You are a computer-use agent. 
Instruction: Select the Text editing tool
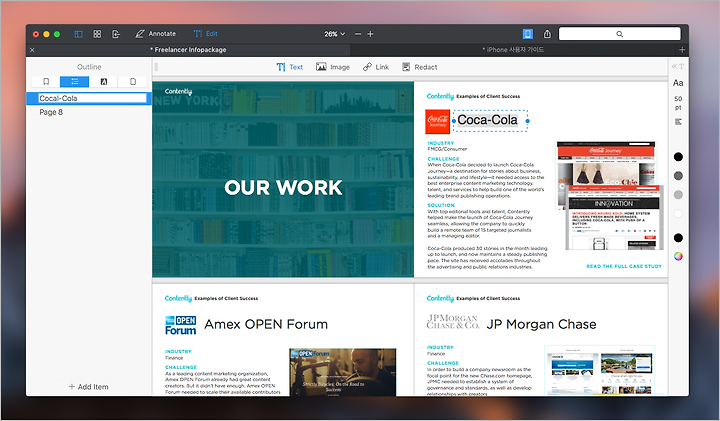(290, 67)
